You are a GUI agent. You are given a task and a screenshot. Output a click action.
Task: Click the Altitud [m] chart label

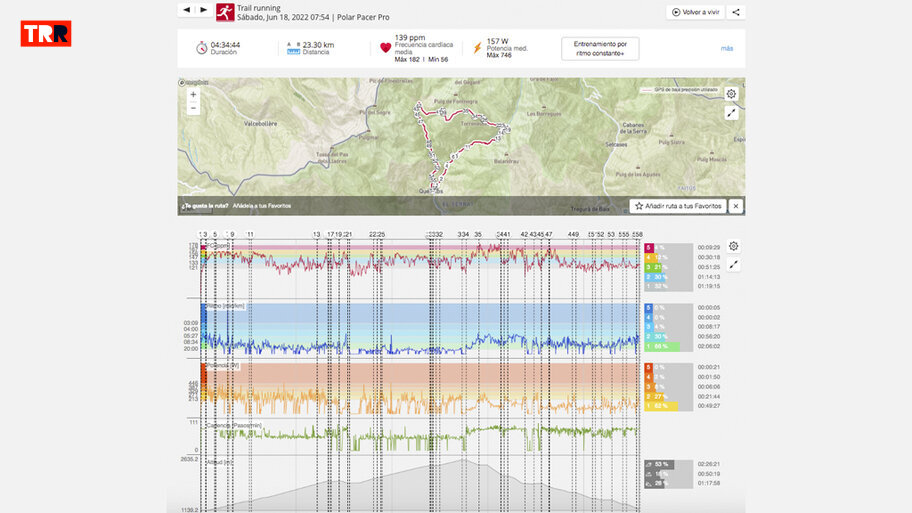click(x=220, y=462)
